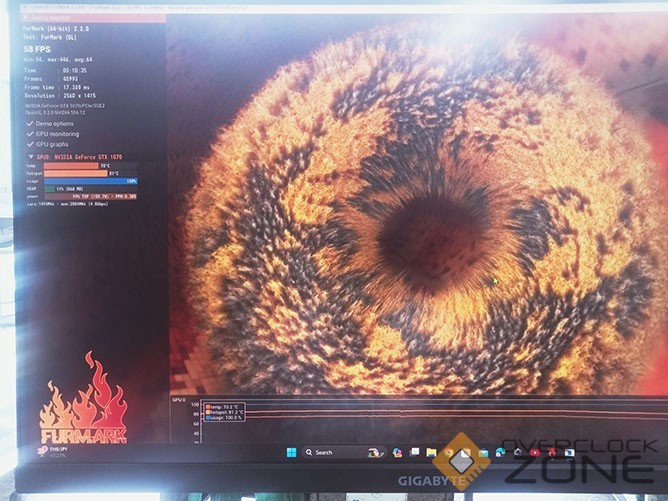Screen dimensions: 668x501
Task: Toggle the GPU graphs checkbox
Action: pos(30,144)
